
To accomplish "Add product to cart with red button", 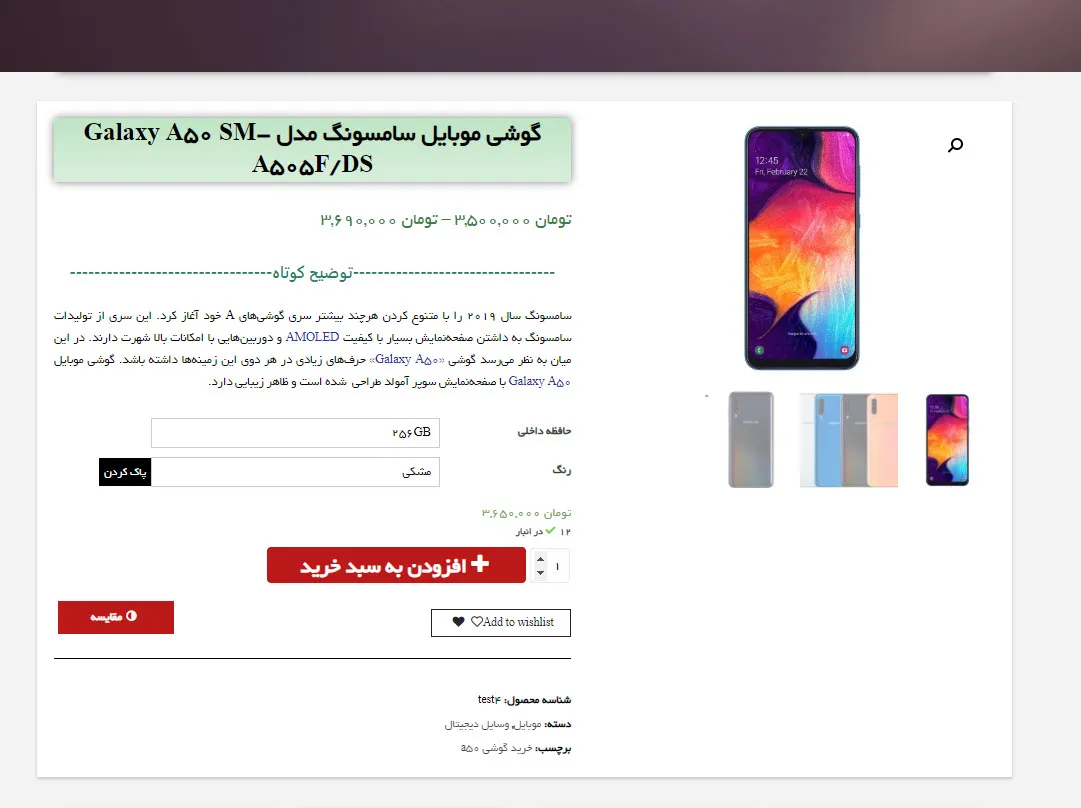I will [396, 565].
